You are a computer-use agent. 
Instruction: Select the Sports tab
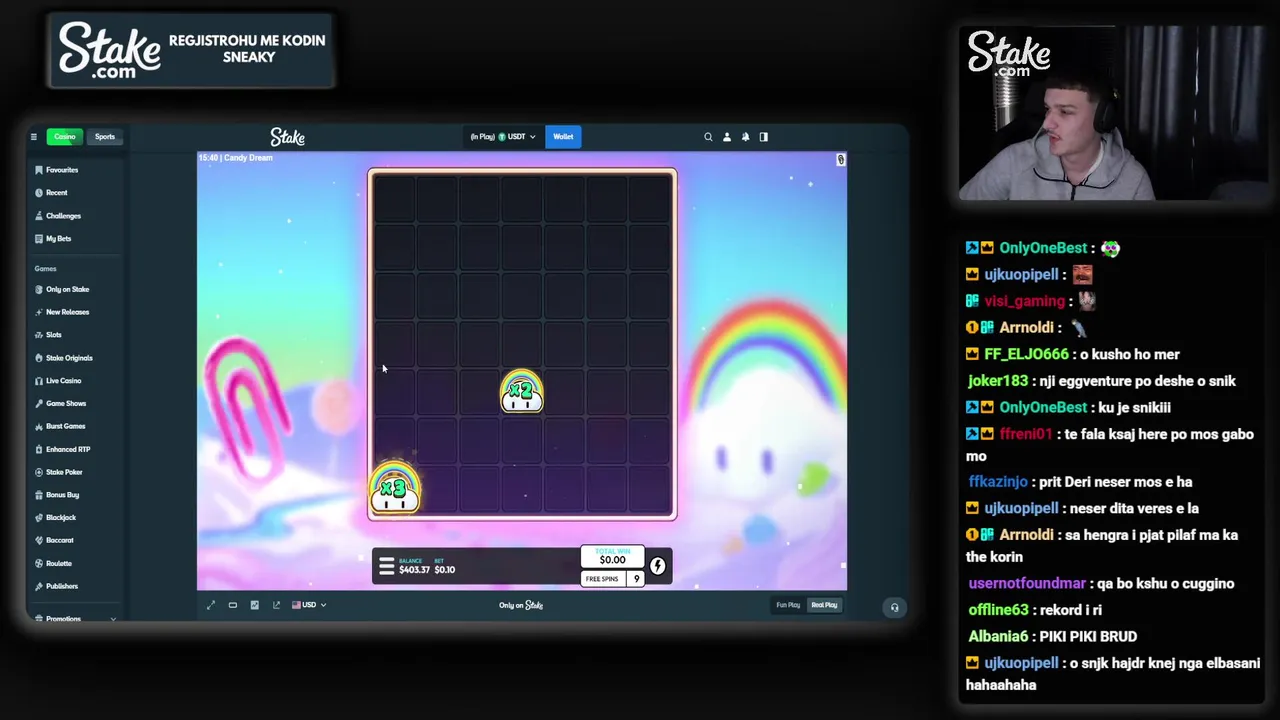coord(105,137)
